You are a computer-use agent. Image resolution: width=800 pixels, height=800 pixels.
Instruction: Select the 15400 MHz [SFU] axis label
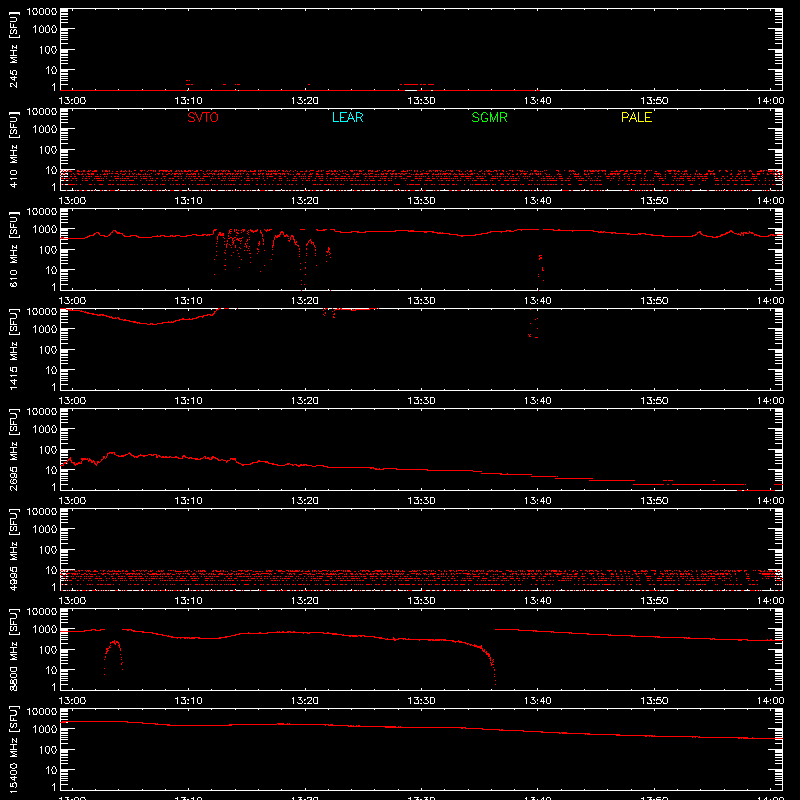(13, 750)
